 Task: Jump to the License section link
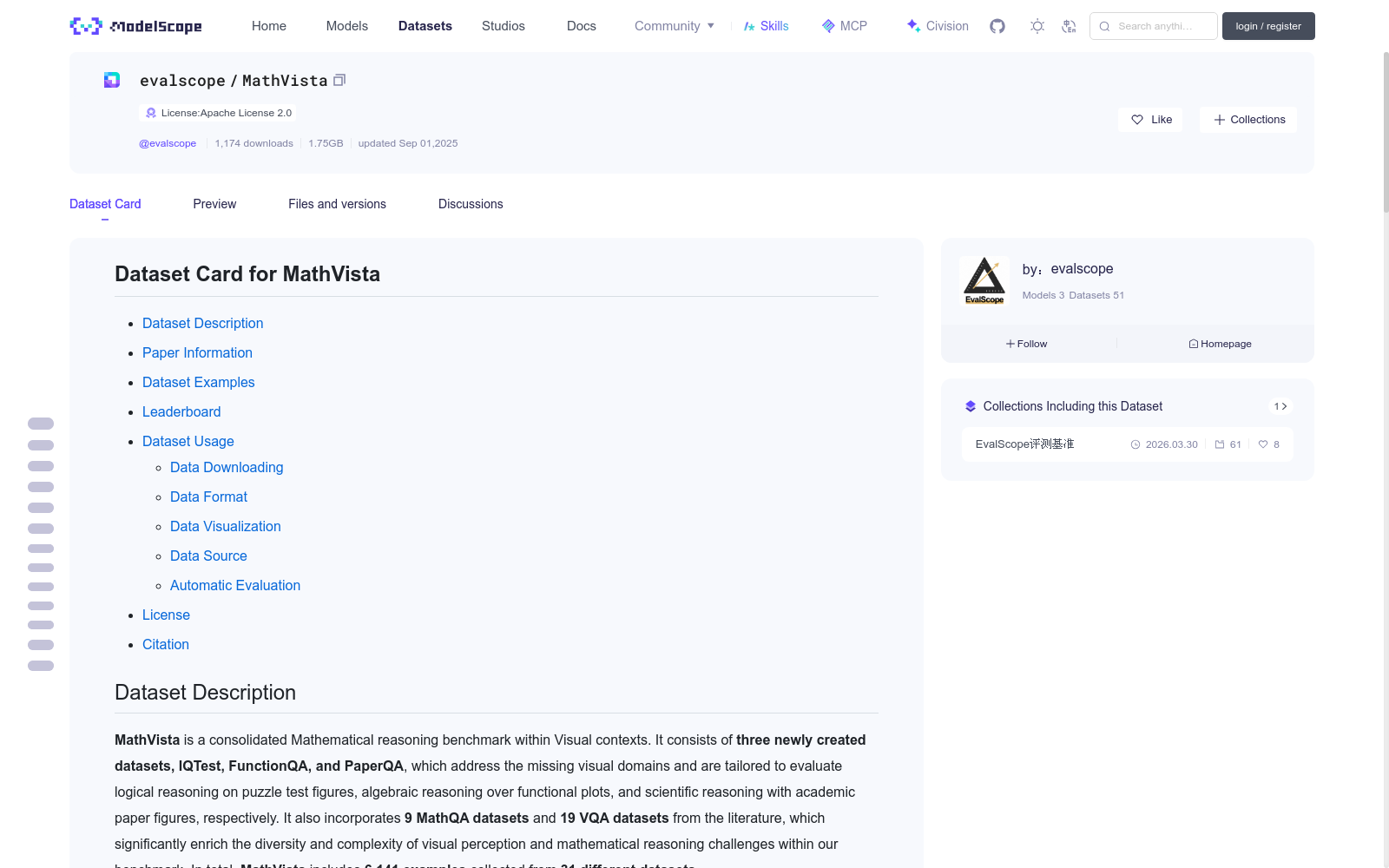[x=166, y=615]
